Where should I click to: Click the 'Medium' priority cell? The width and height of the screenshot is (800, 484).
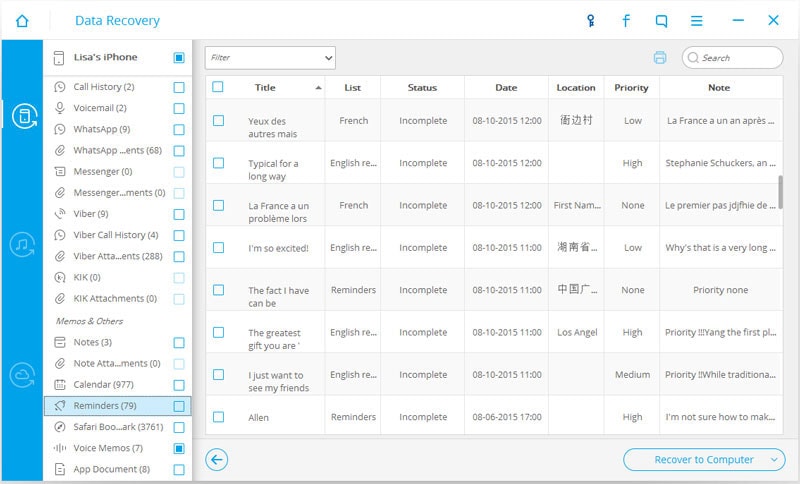click(x=633, y=375)
